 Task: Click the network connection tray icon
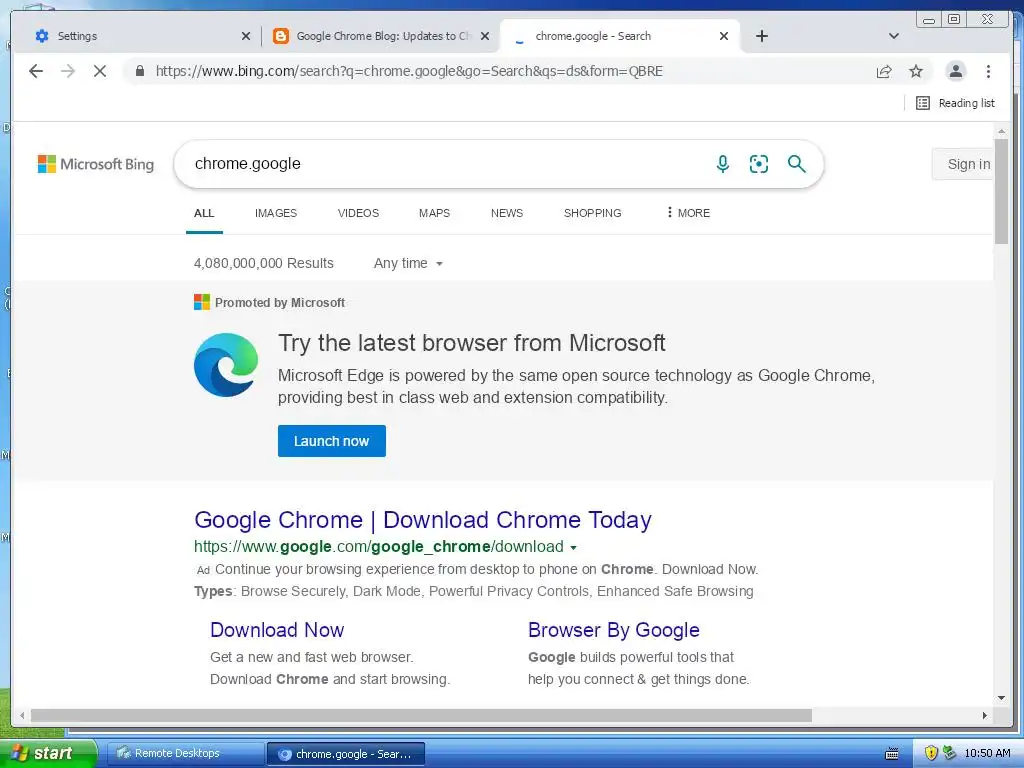tap(949, 753)
